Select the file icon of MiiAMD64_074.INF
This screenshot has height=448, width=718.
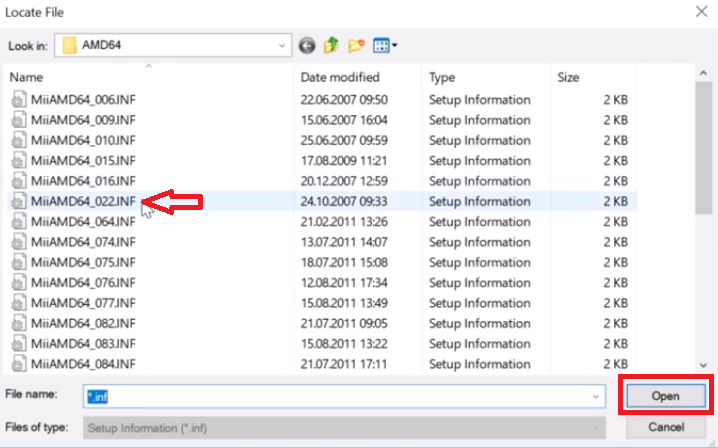point(19,241)
